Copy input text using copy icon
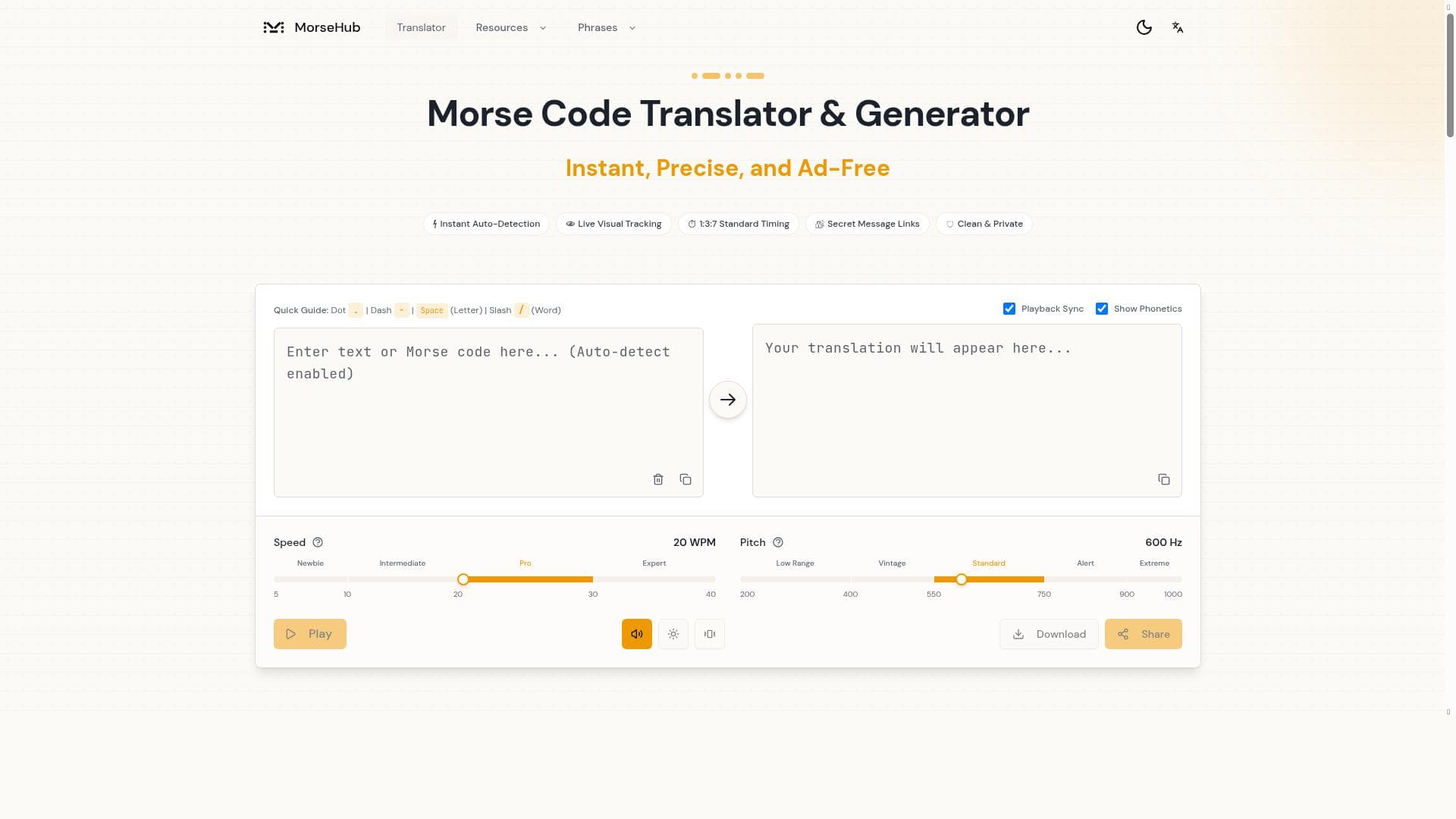The height and width of the screenshot is (819, 1456). tap(686, 479)
